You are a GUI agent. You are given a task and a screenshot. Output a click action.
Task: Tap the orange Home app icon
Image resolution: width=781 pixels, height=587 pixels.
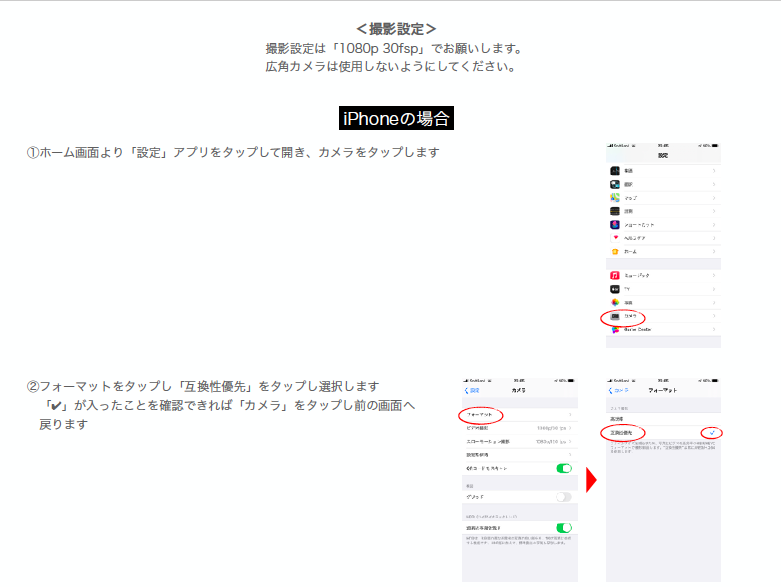(x=615, y=251)
